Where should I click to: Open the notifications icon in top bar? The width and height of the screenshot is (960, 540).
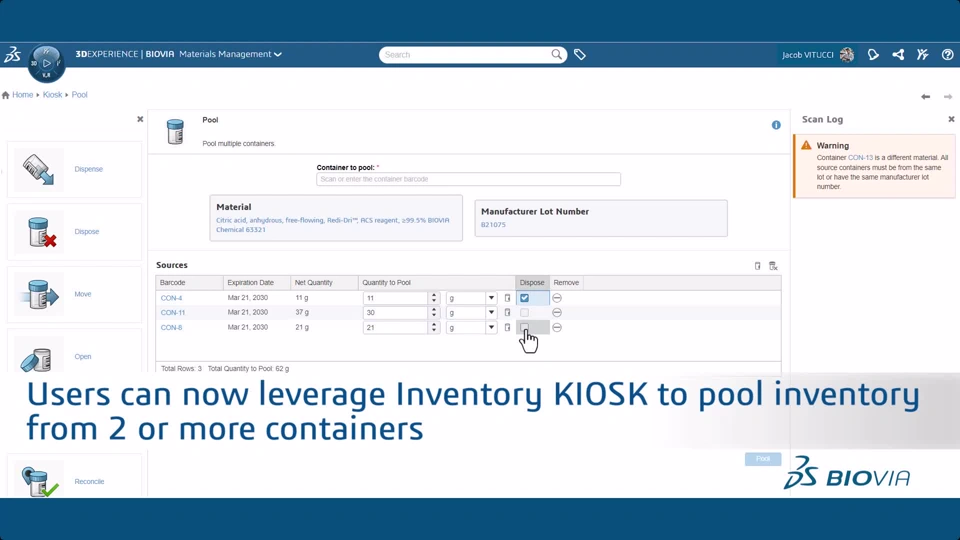tap(873, 54)
